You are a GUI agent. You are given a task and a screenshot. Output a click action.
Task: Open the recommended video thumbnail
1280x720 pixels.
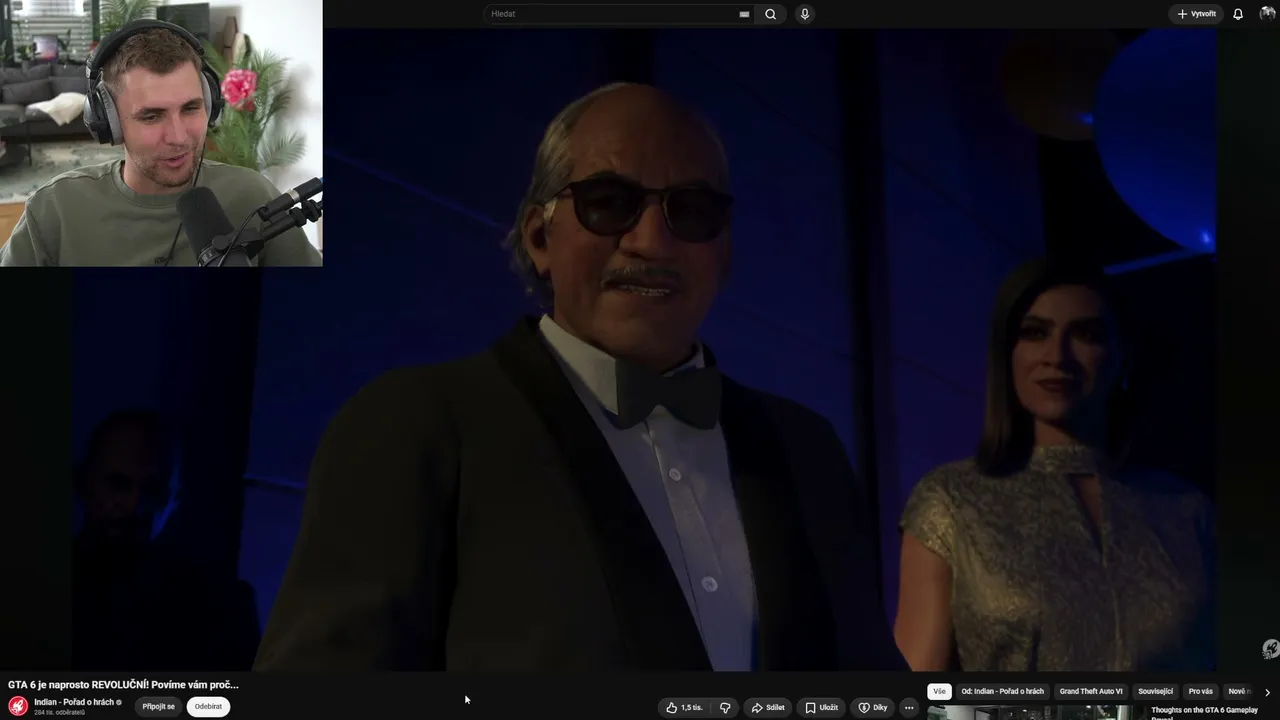coord(1035,713)
